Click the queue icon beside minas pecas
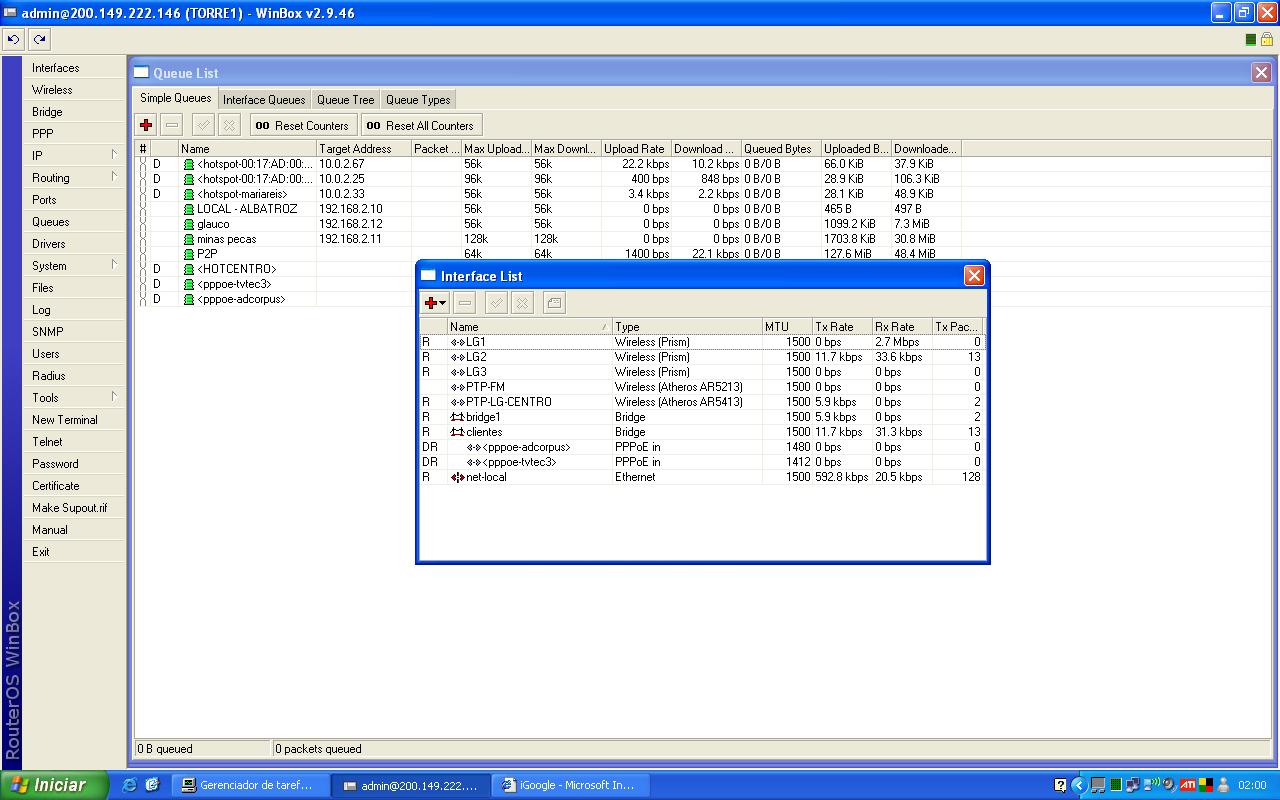1280x800 pixels. [189, 239]
